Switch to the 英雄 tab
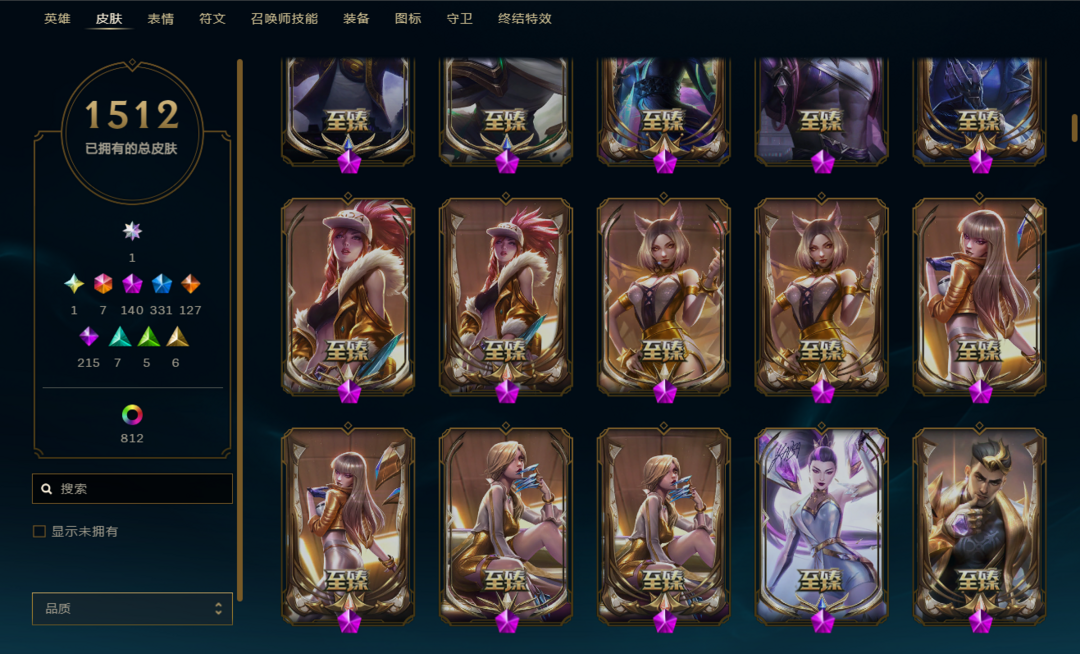Viewport: 1080px width, 654px height. pyautogui.click(x=57, y=19)
